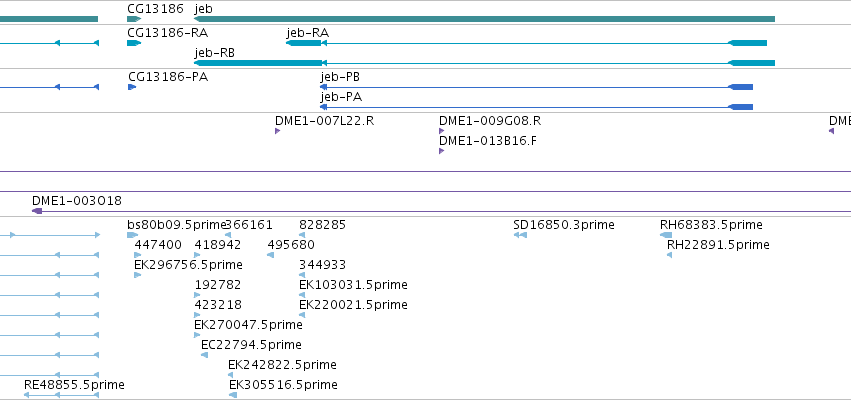
Task: Click the DME1-009G08.R marker arrow
Action: pos(441,131)
